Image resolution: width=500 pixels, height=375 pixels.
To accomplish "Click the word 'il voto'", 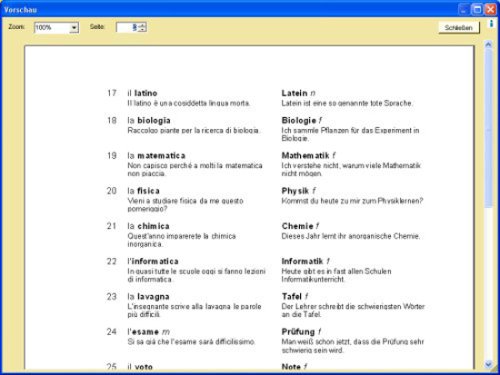I will click(x=140, y=367).
